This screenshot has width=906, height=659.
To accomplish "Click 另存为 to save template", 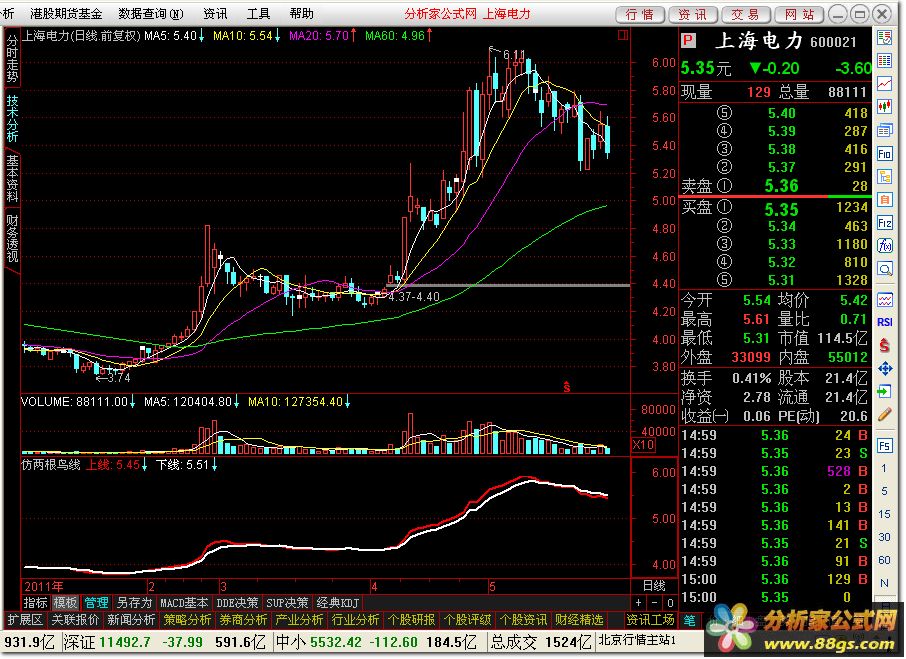I will coord(135,603).
